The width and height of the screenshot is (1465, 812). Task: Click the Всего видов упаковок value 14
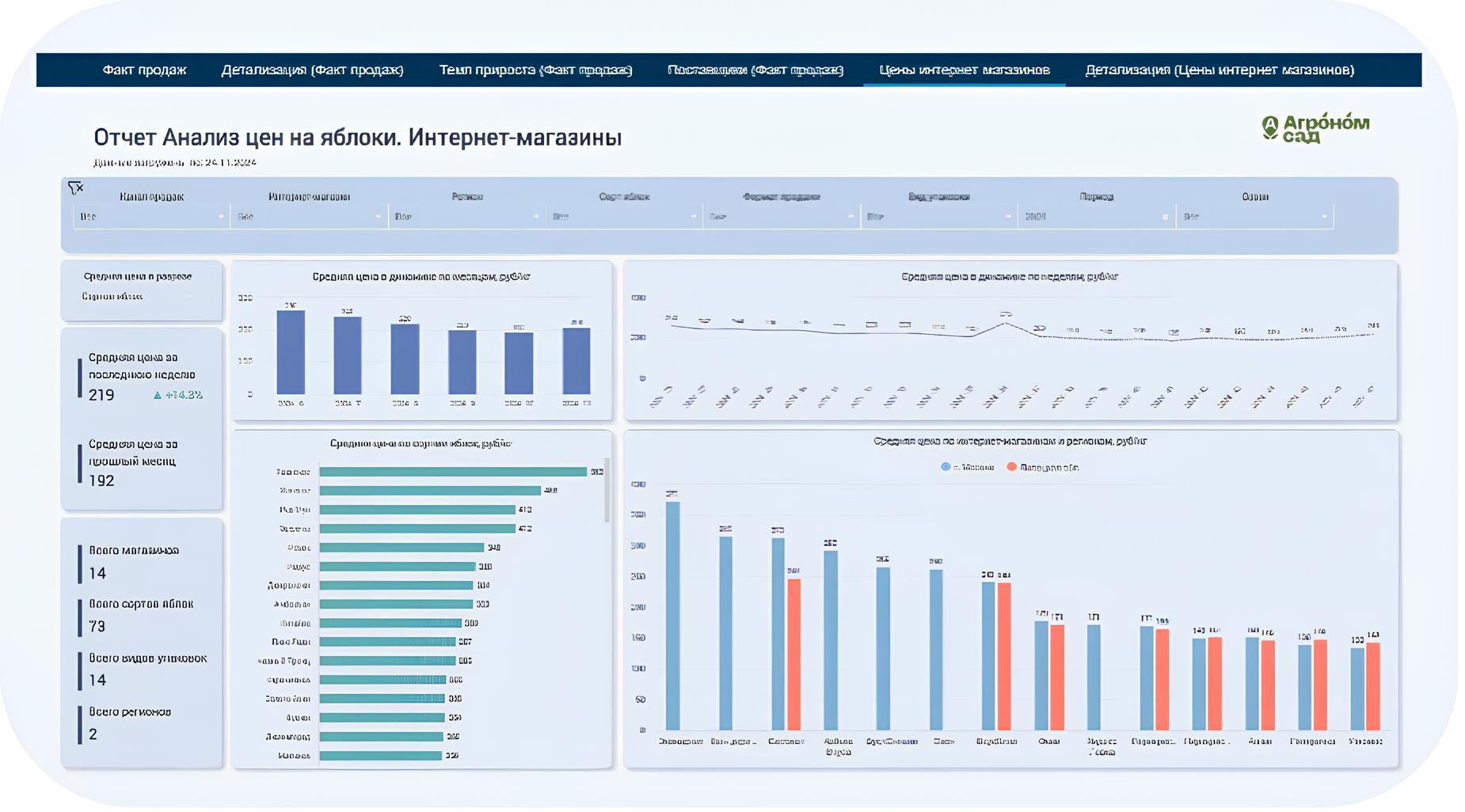pyautogui.click(x=97, y=680)
